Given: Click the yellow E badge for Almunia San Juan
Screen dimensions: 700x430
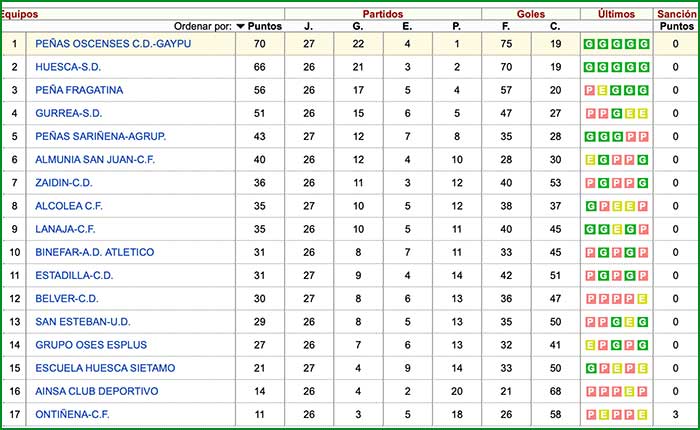Looking at the screenshot, I should 589,160.
